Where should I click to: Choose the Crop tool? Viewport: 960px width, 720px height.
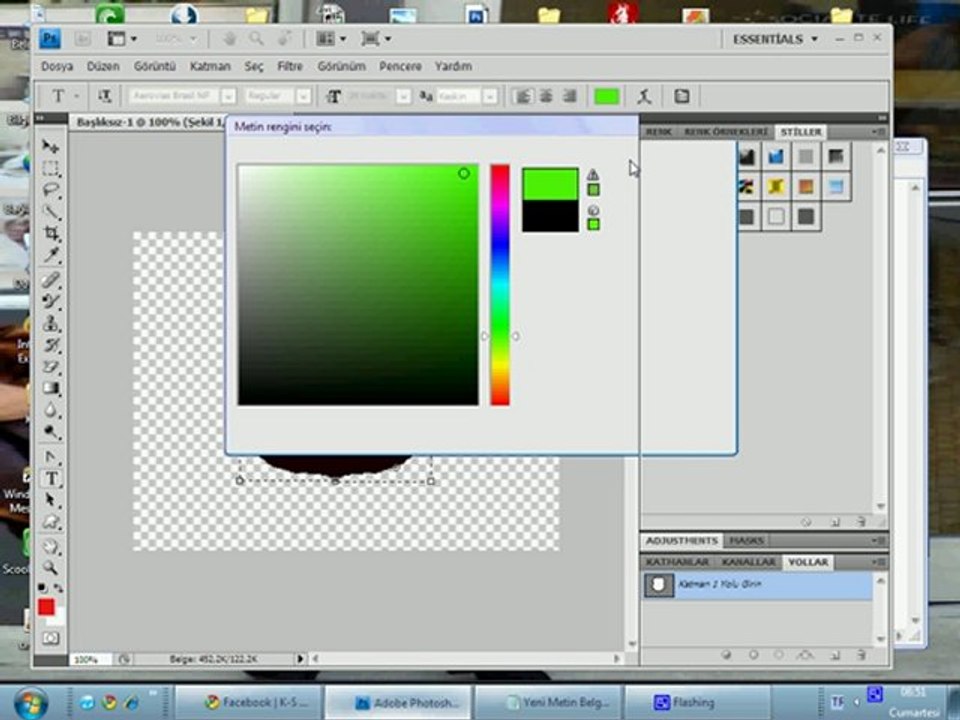(50, 234)
